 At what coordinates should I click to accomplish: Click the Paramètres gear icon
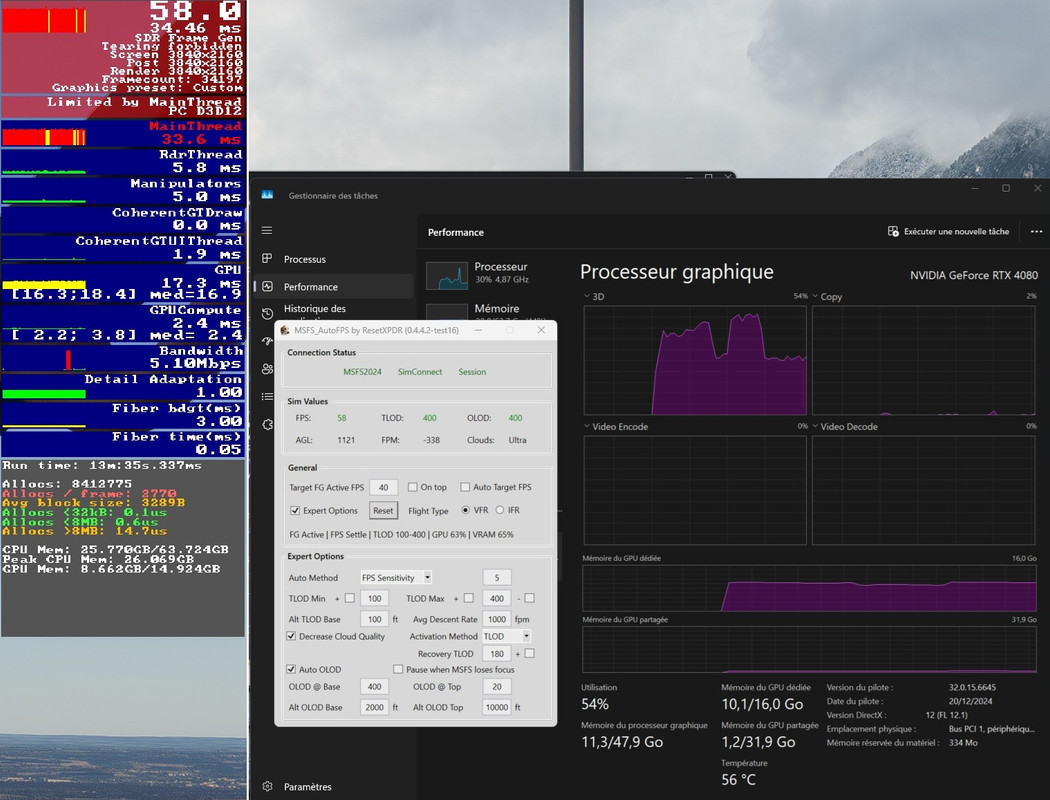[x=267, y=786]
